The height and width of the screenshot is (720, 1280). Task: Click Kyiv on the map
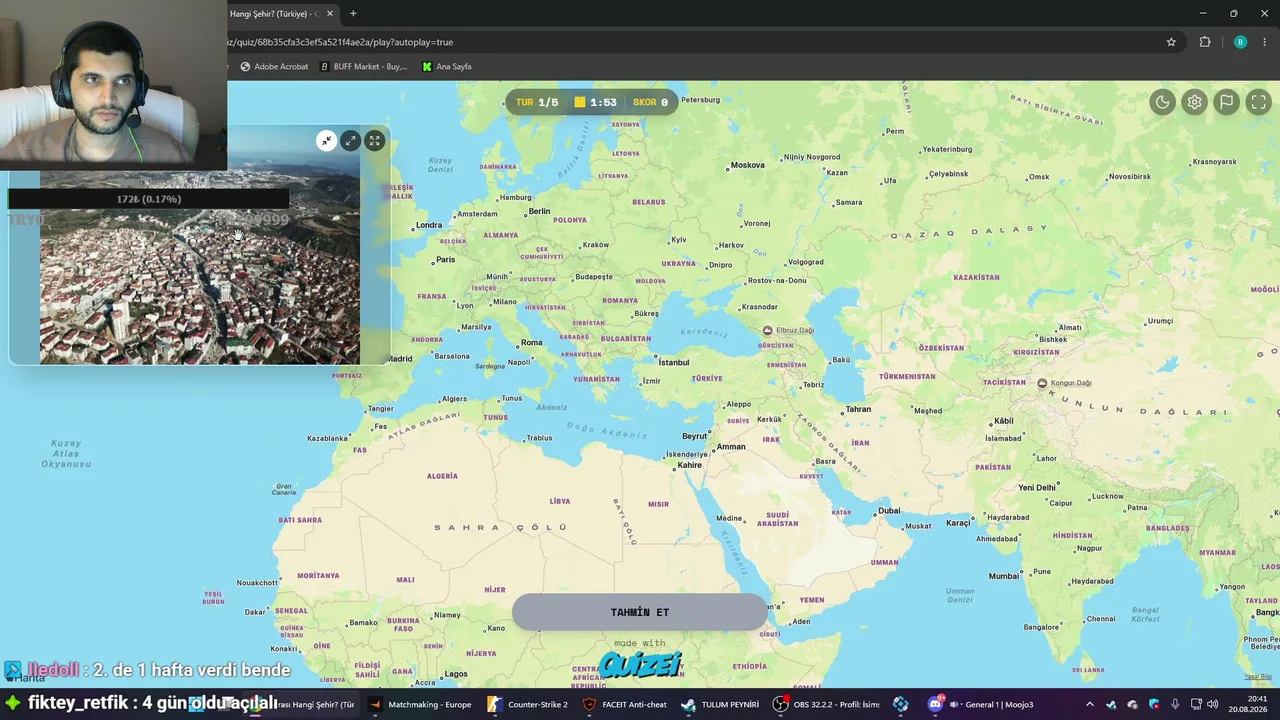coord(679,240)
